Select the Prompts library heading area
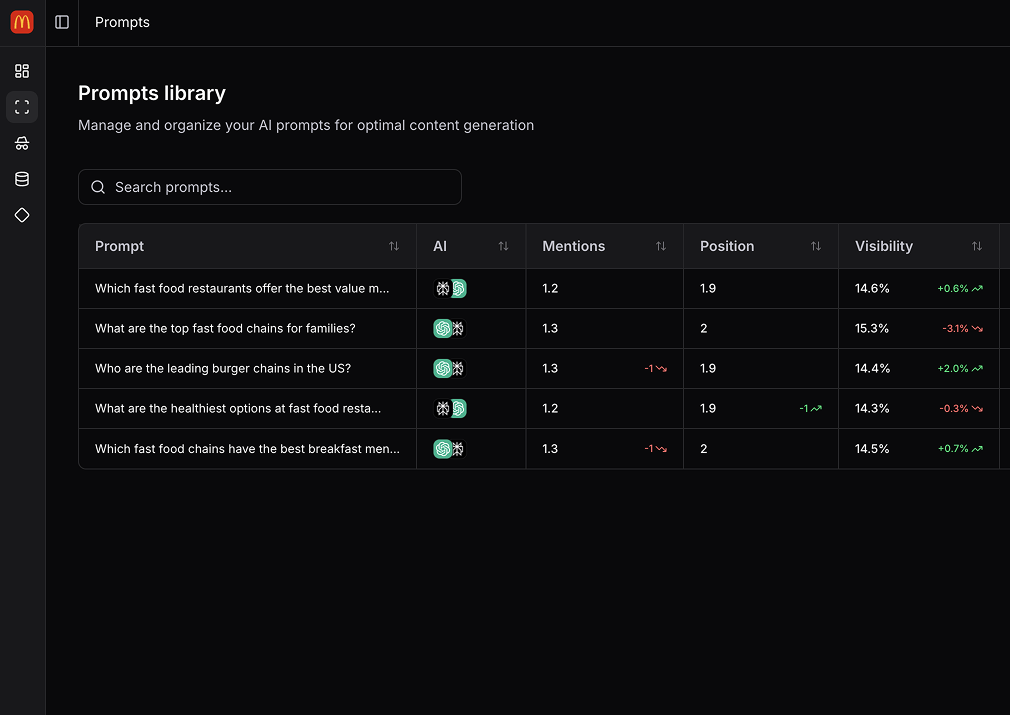The height and width of the screenshot is (715, 1010). coord(151,93)
